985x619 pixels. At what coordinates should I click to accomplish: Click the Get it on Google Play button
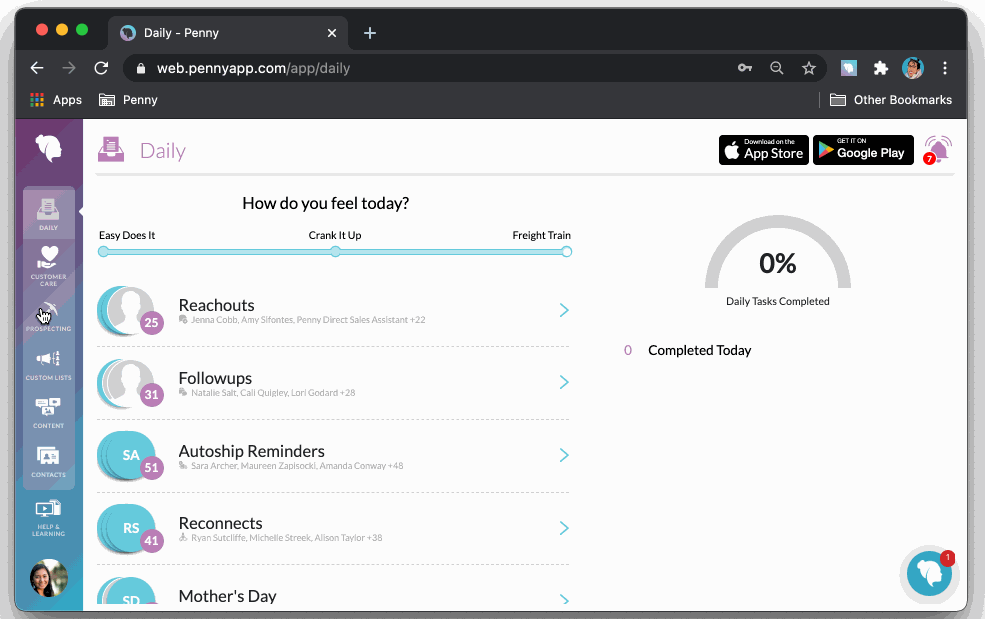point(863,150)
